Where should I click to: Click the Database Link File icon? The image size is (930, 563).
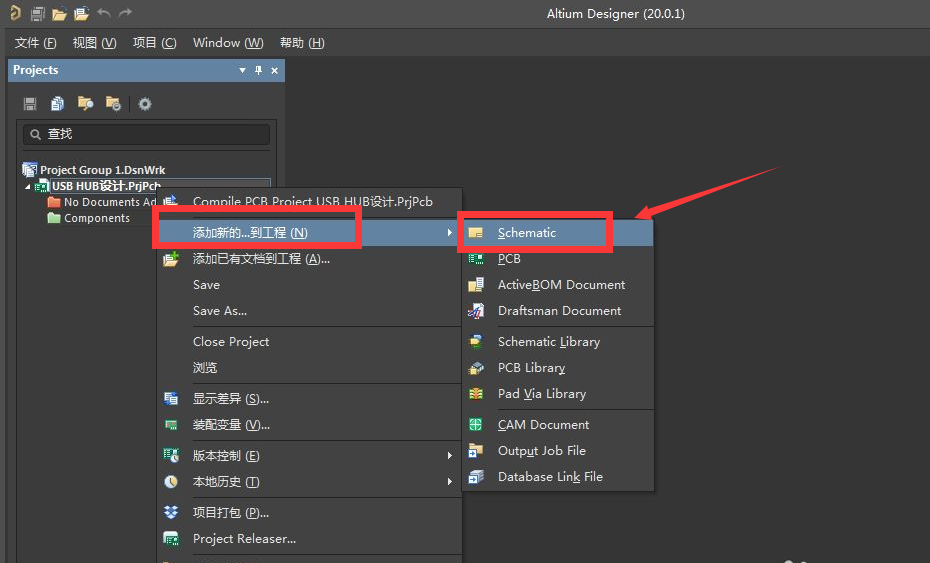coord(476,476)
